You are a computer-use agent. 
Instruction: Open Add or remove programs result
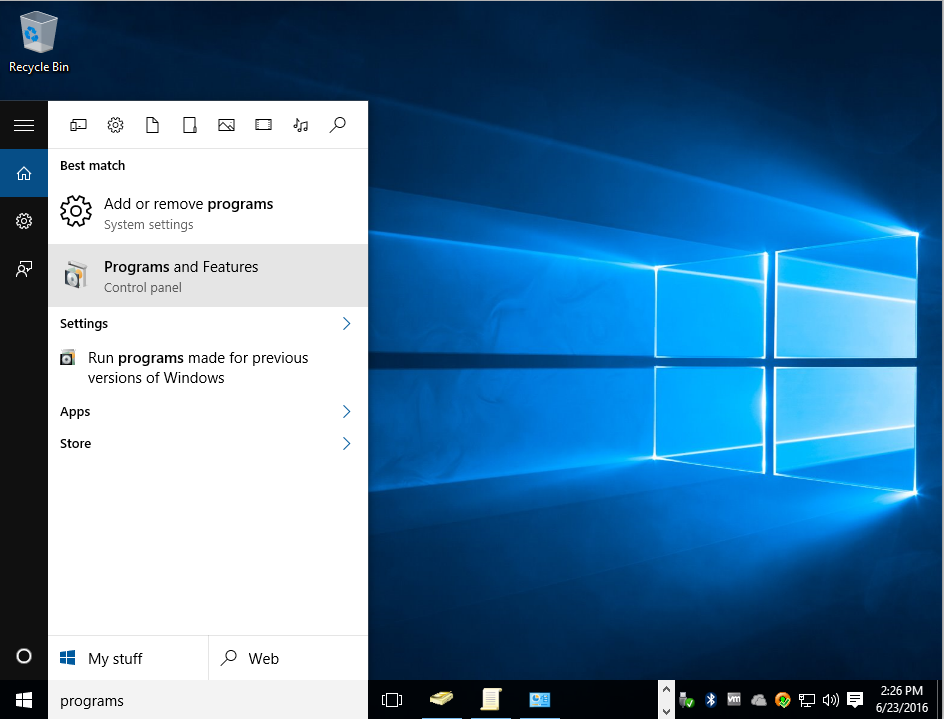coord(208,213)
